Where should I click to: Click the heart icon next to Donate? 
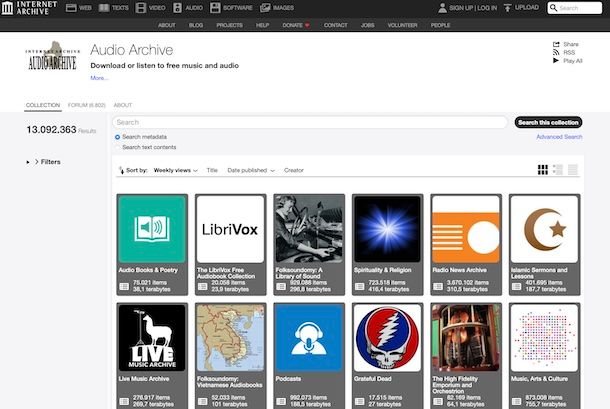click(x=307, y=25)
